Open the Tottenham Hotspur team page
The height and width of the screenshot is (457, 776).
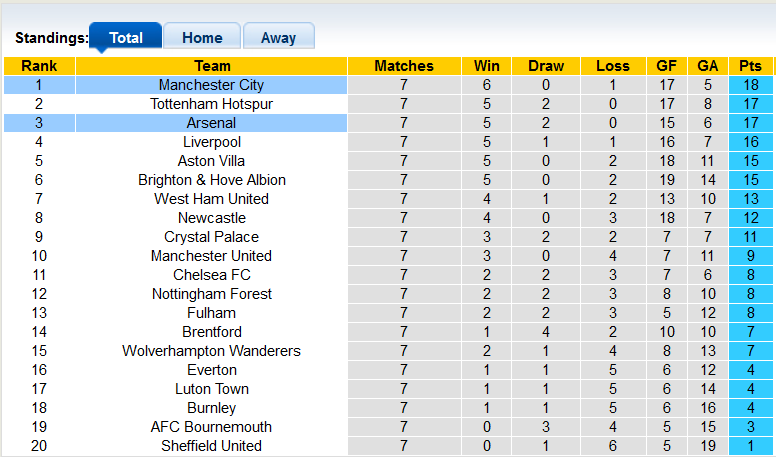pyautogui.click(x=211, y=104)
